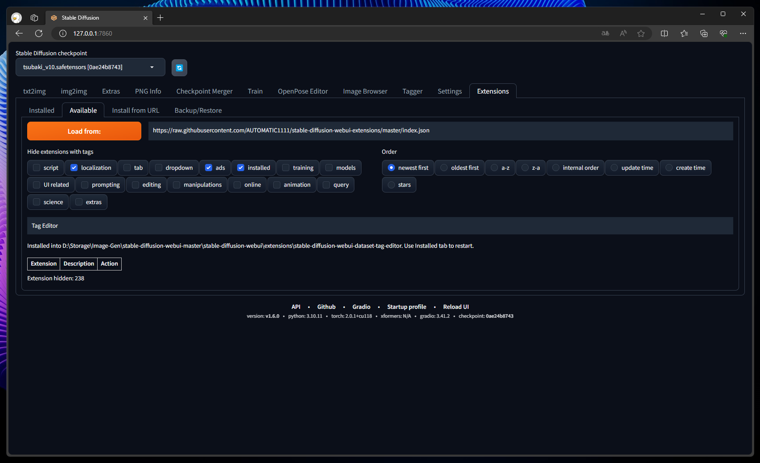Uncheck the localization tag

pos(74,168)
